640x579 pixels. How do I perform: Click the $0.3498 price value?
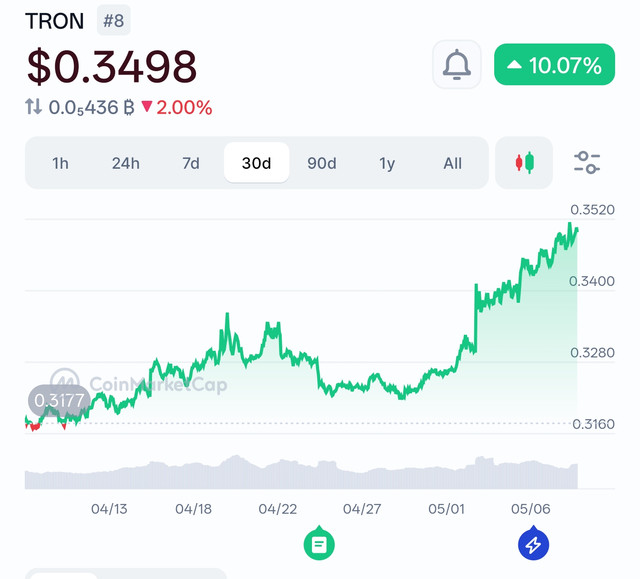pos(112,66)
